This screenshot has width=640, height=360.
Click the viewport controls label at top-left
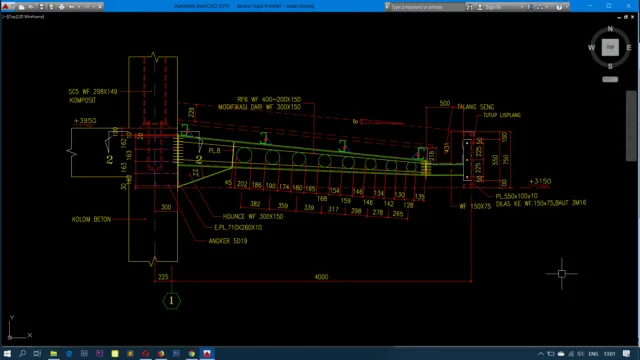click(x=23, y=17)
